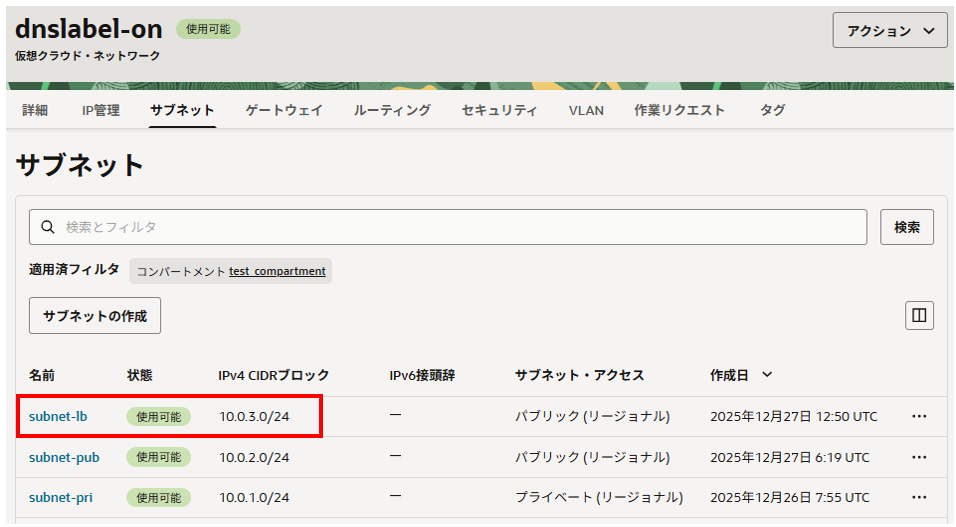Viewport: 956px width, 527px height.
Task: Open the column layout settings icon
Action: [918, 316]
